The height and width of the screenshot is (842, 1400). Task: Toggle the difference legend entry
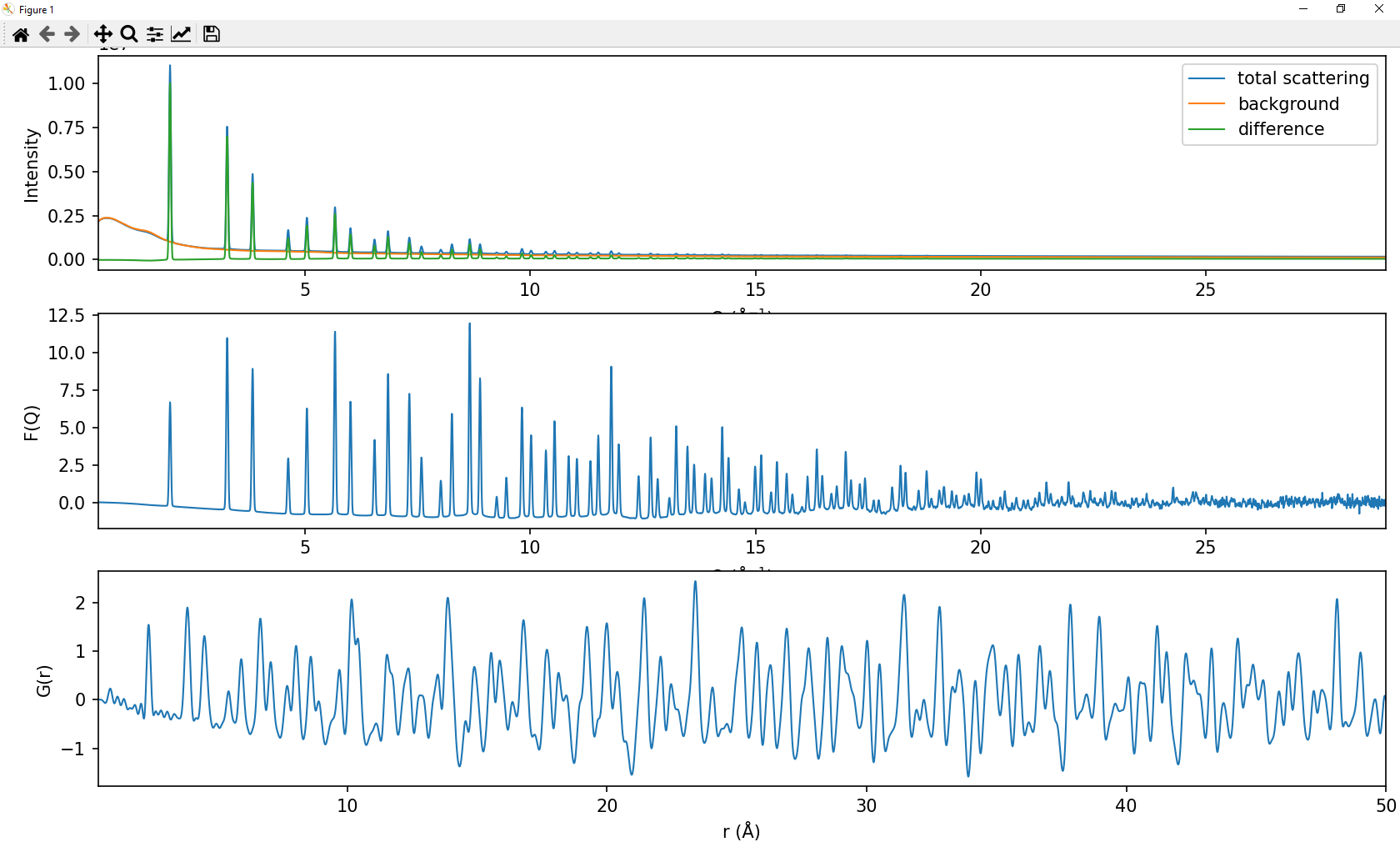pos(1280,128)
